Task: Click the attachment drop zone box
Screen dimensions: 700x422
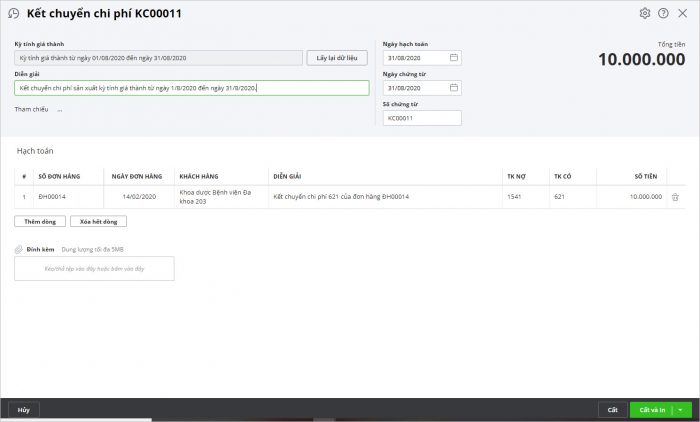Action: (x=94, y=268)
